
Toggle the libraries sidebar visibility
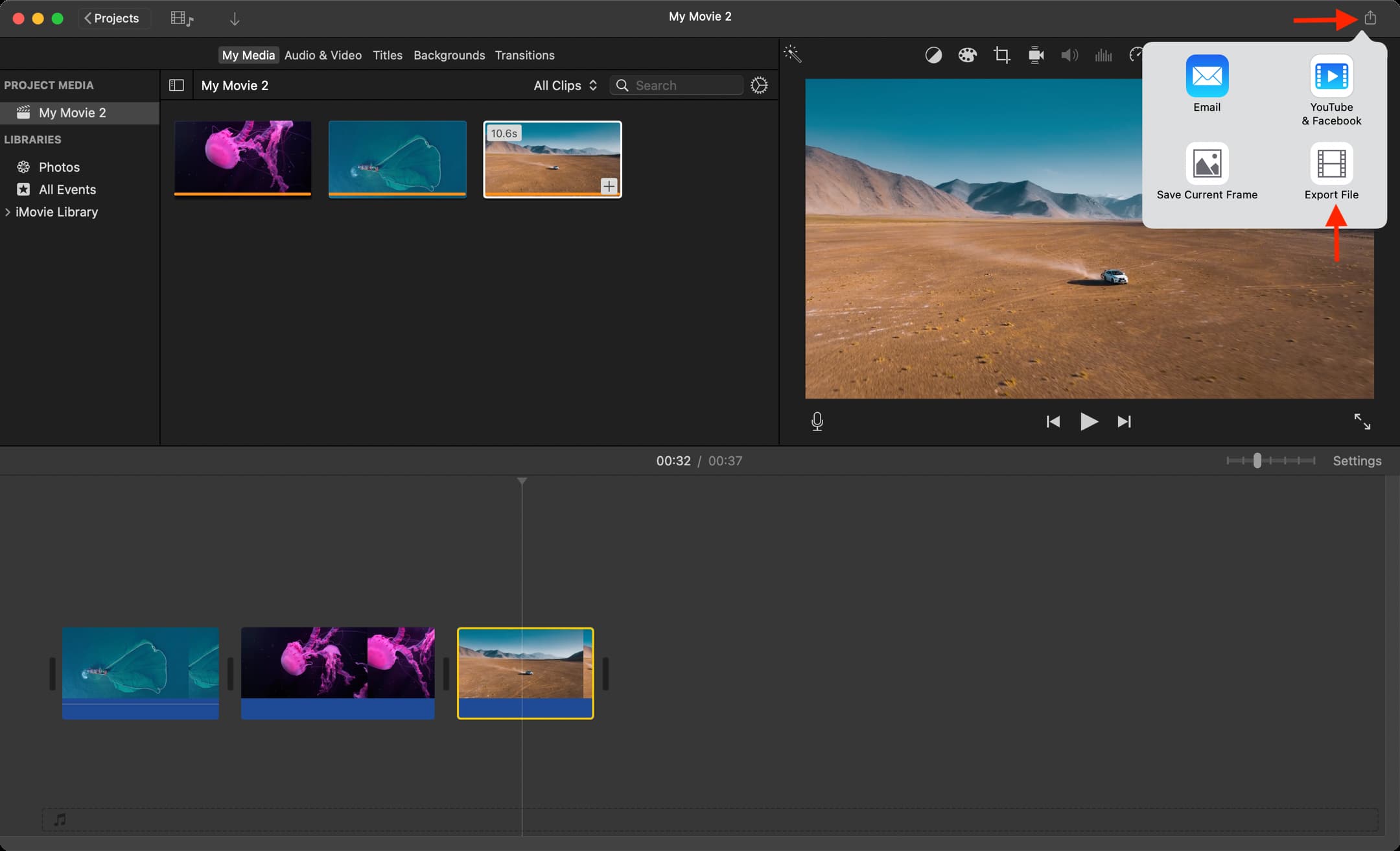176,85
